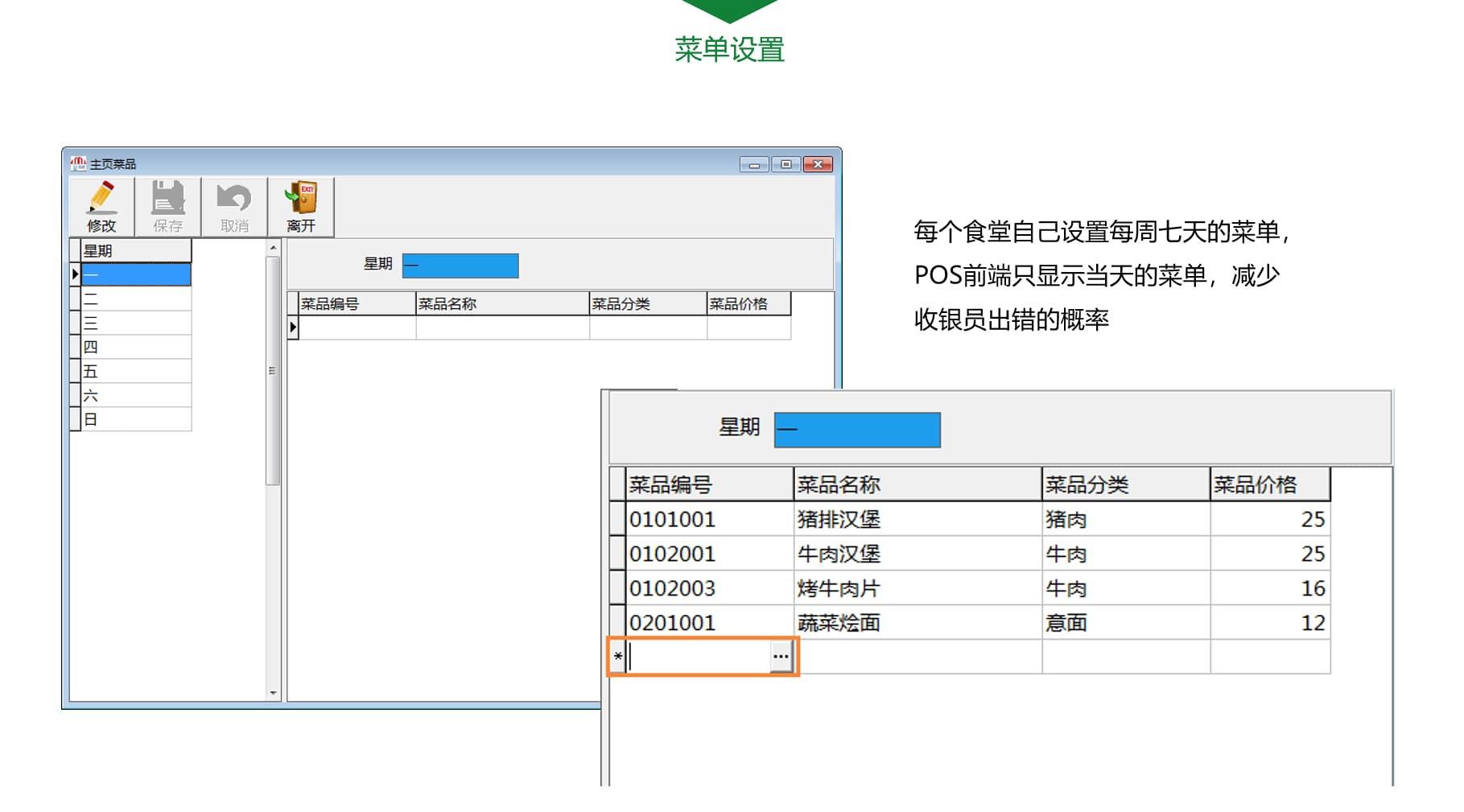Open the 星期 selector in the enlarged panel

857,429
